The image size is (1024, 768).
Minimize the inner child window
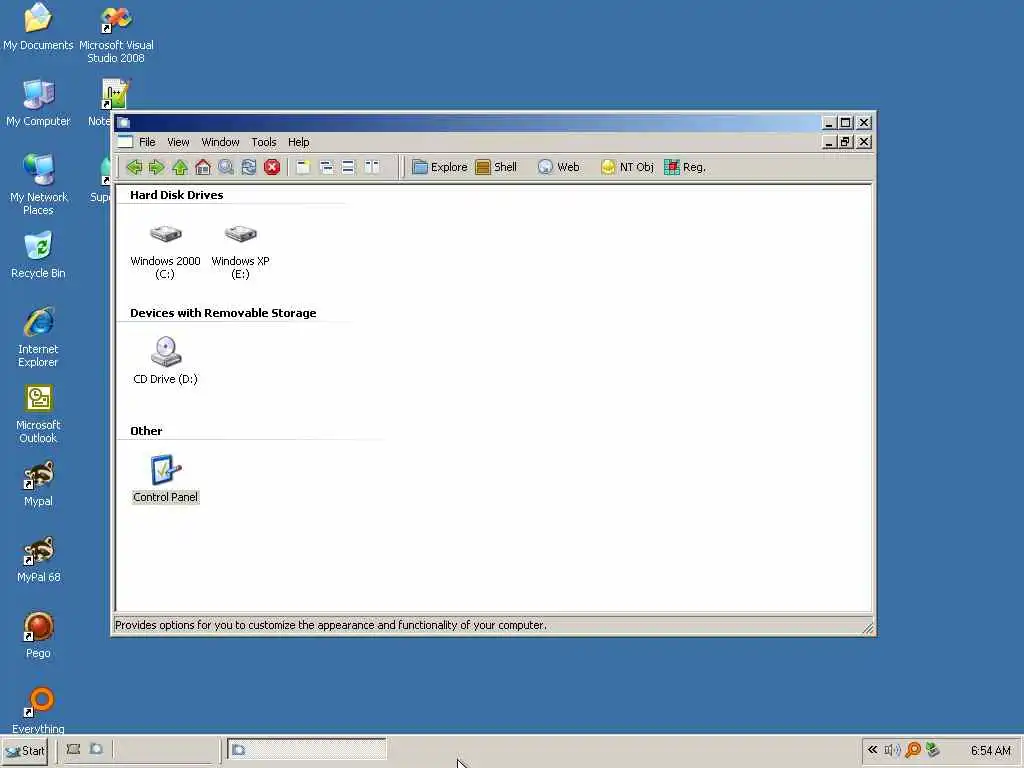829,142
